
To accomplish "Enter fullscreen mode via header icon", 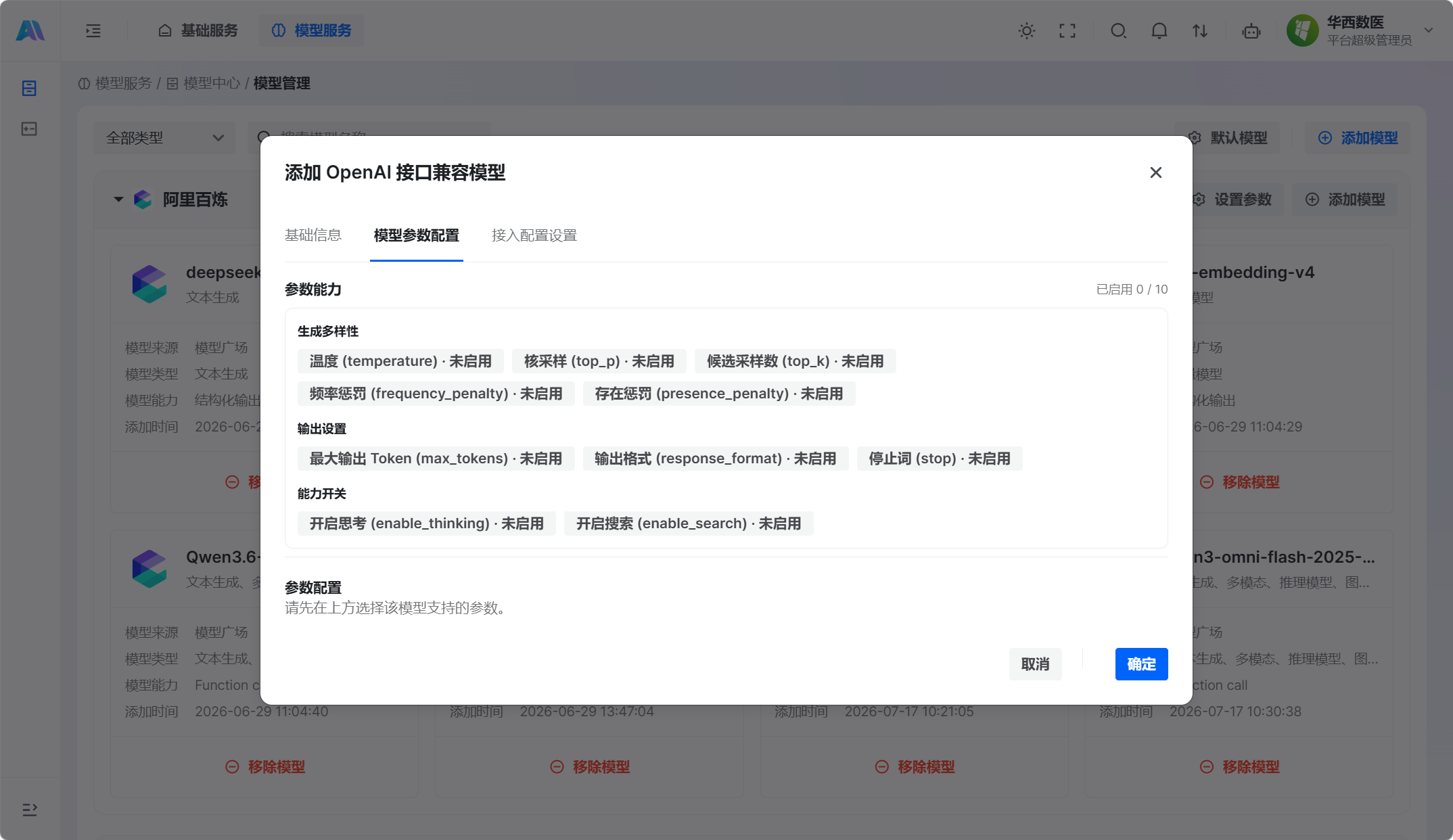I will (x=1067, y=30).
